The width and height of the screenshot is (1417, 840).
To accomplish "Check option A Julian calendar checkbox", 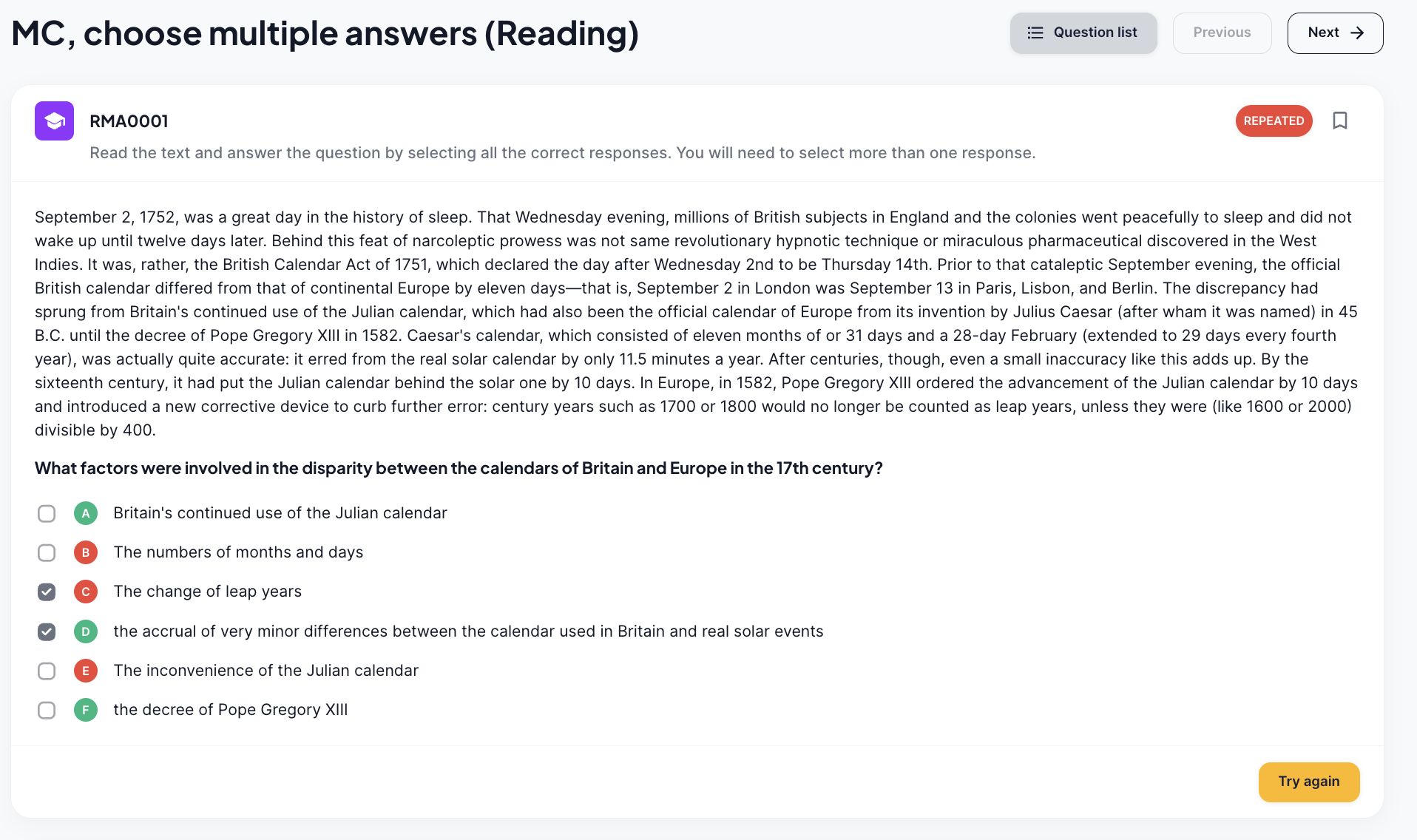I will point(47,513).
